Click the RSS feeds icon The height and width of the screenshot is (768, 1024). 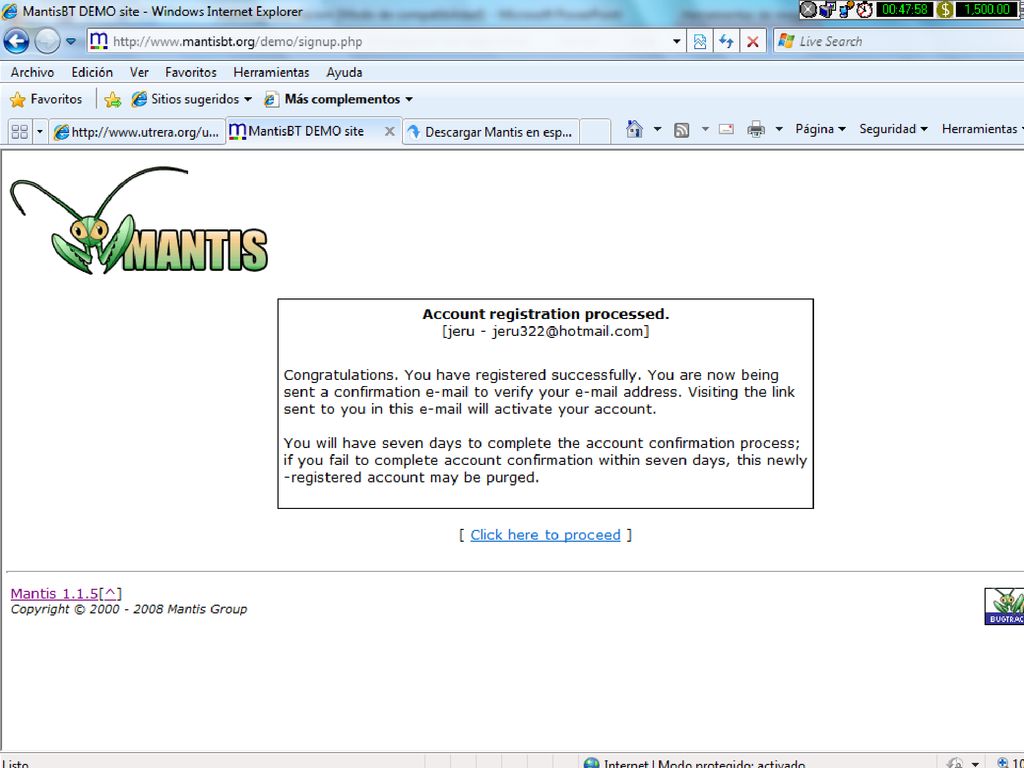[x=681, y=130]
